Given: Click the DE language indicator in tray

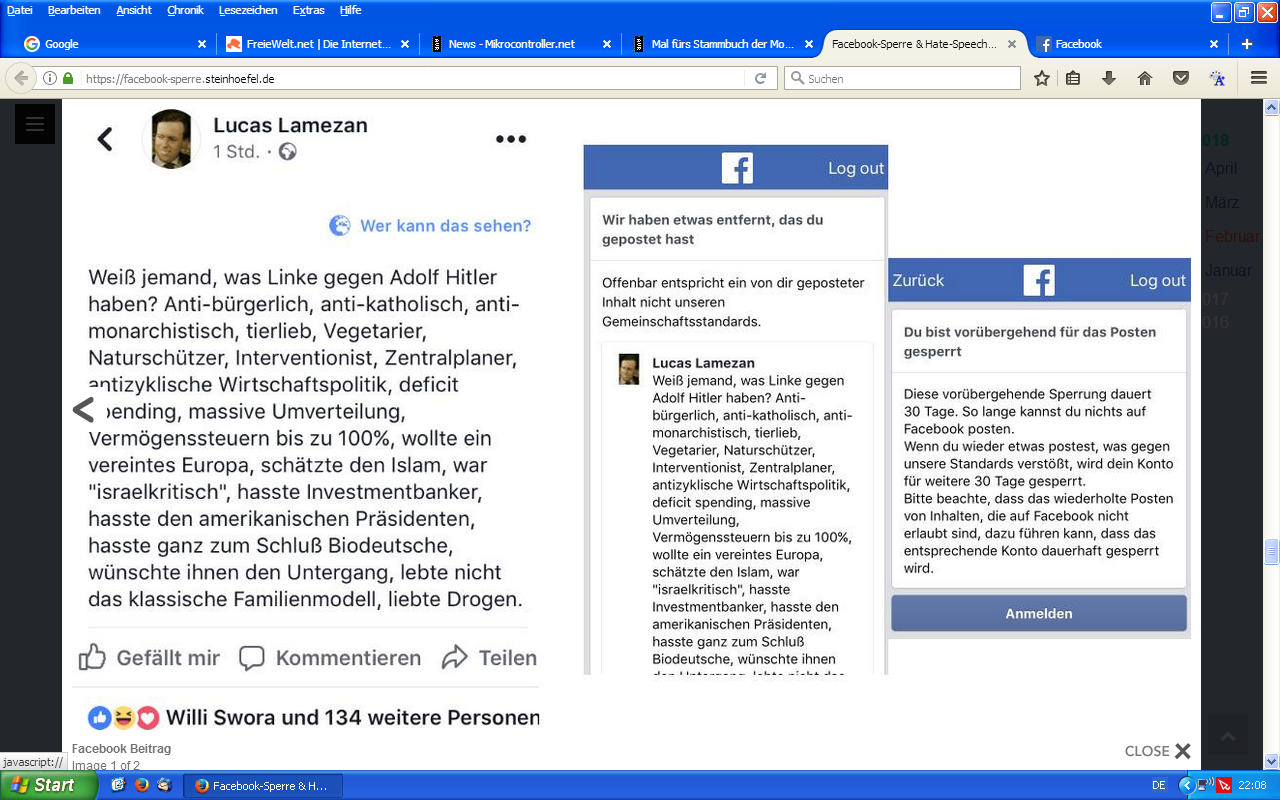Looking at the screenshot, I should (1159, 785).
